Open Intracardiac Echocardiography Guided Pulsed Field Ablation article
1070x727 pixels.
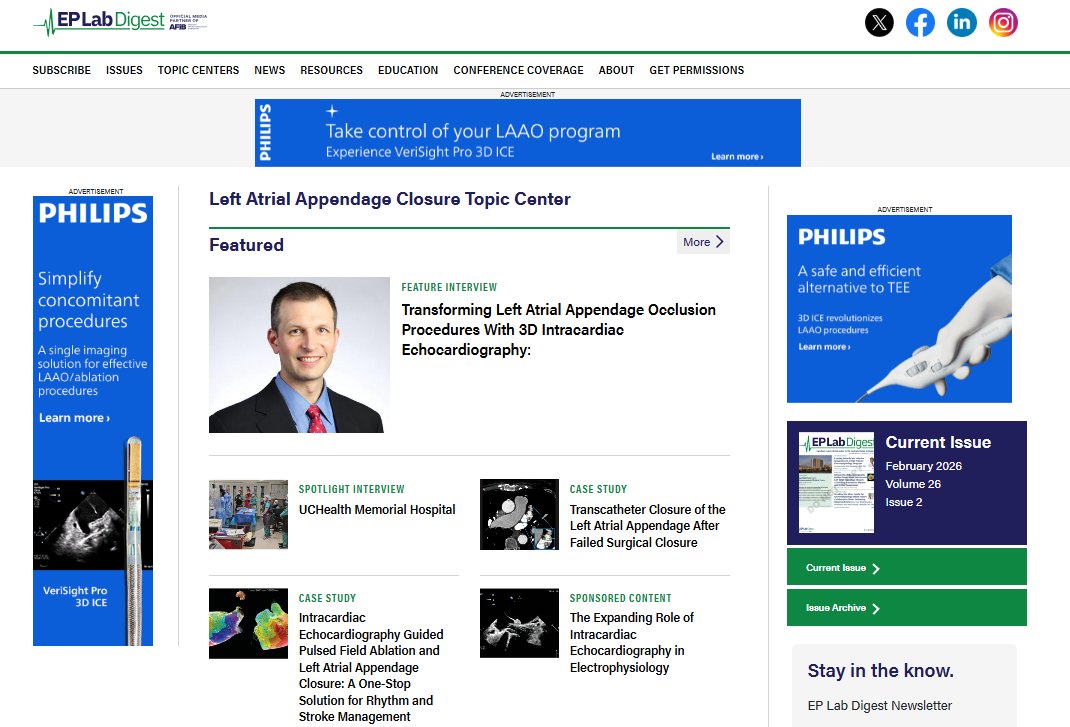click(371, 667)
